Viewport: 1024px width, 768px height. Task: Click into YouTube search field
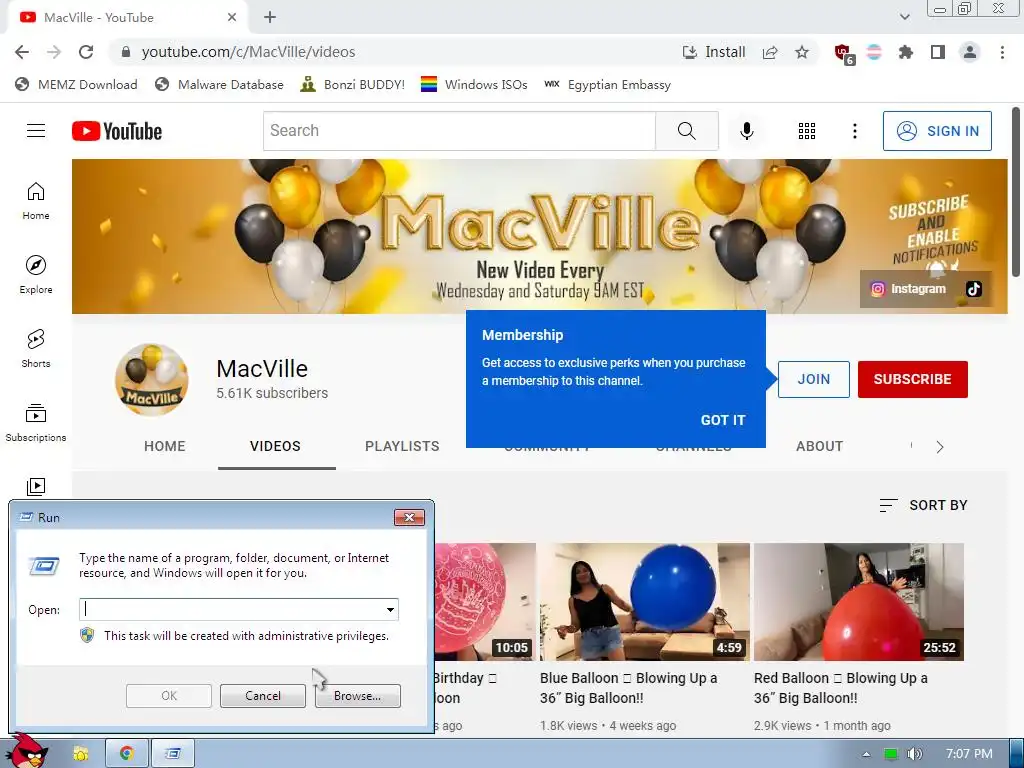pos(460,131)
